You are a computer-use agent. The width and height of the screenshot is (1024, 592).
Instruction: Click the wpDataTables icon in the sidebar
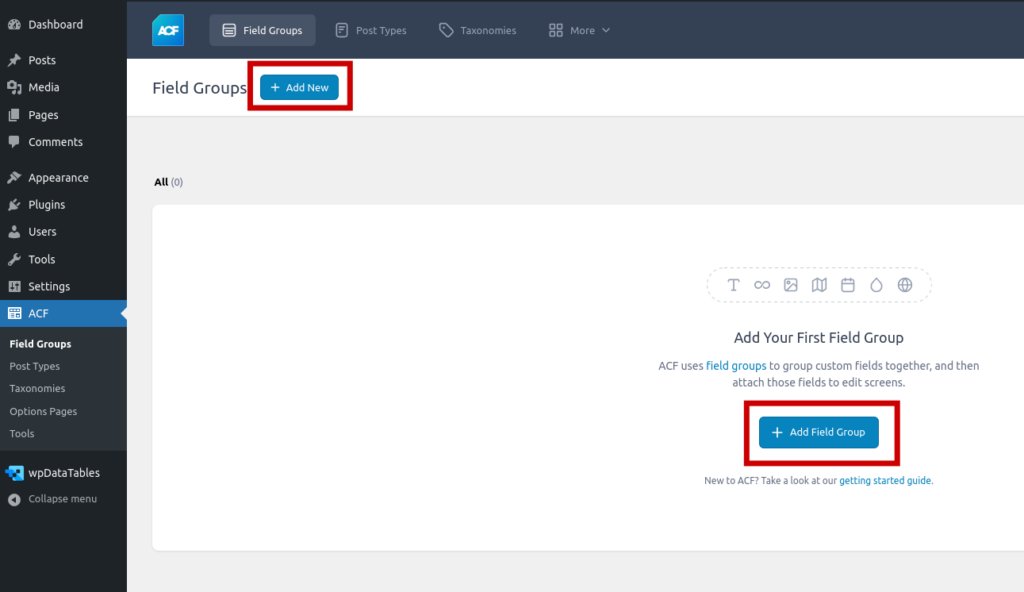coord(14,473)
